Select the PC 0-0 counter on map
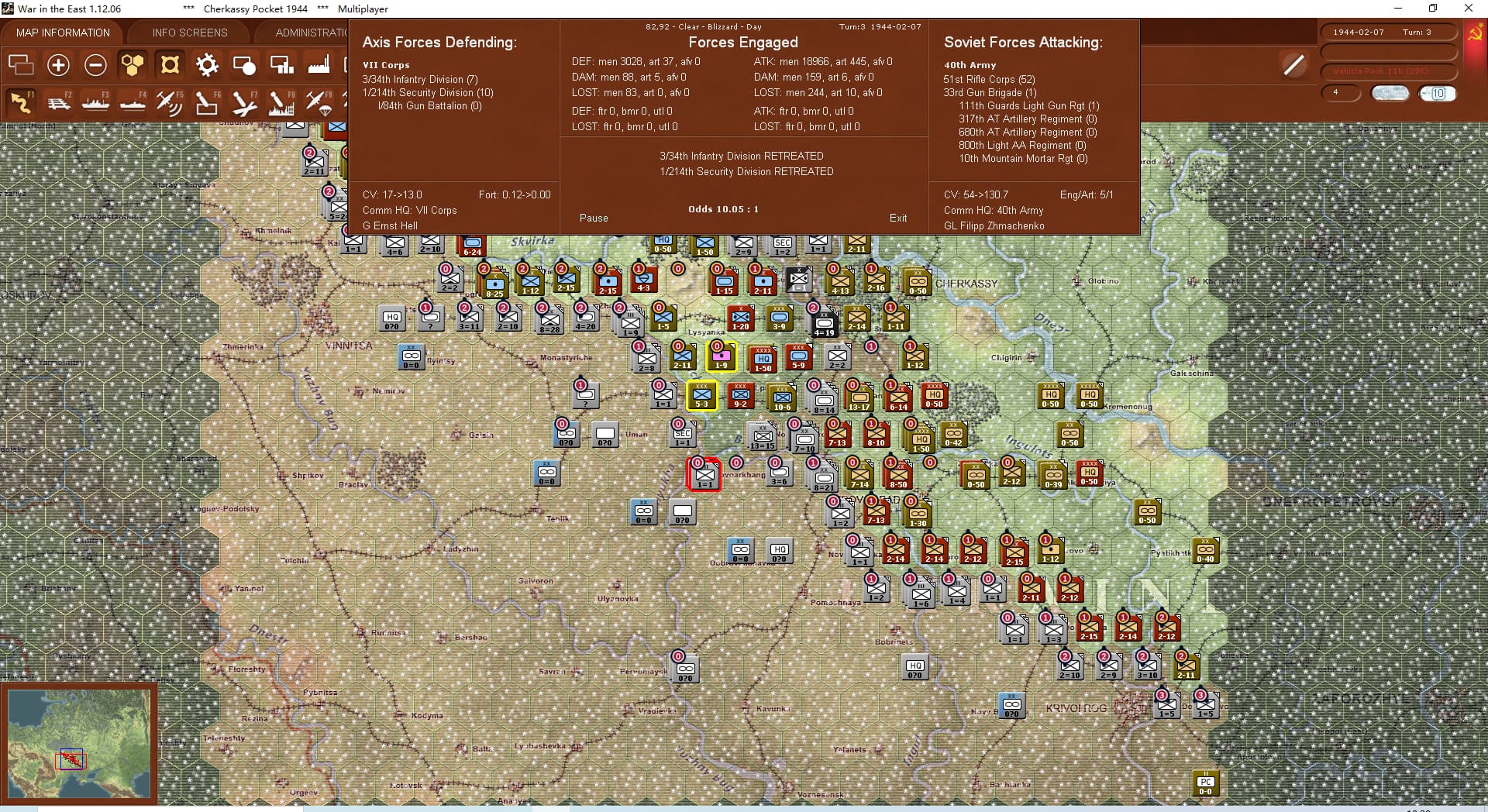Image resolution: width=1488 pixels, height=812 pixels. coord(1205,783)
